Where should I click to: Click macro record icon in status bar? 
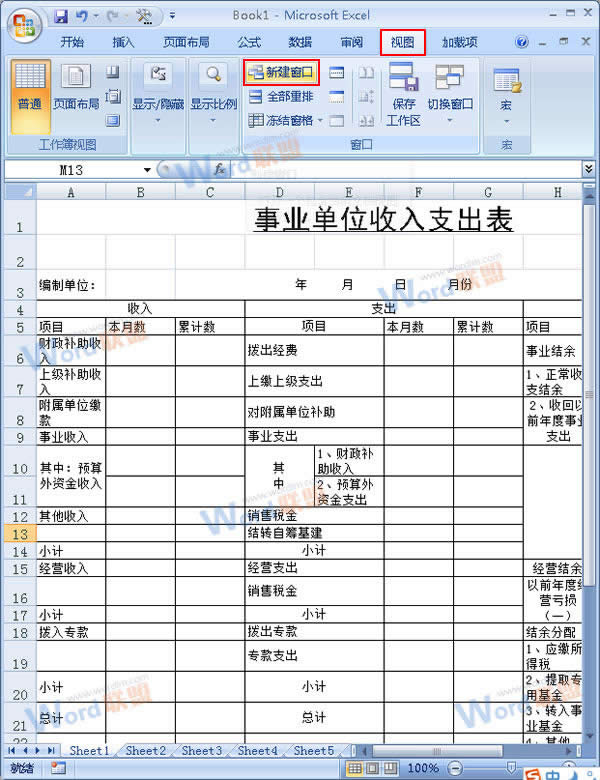(x=58, y=768)
